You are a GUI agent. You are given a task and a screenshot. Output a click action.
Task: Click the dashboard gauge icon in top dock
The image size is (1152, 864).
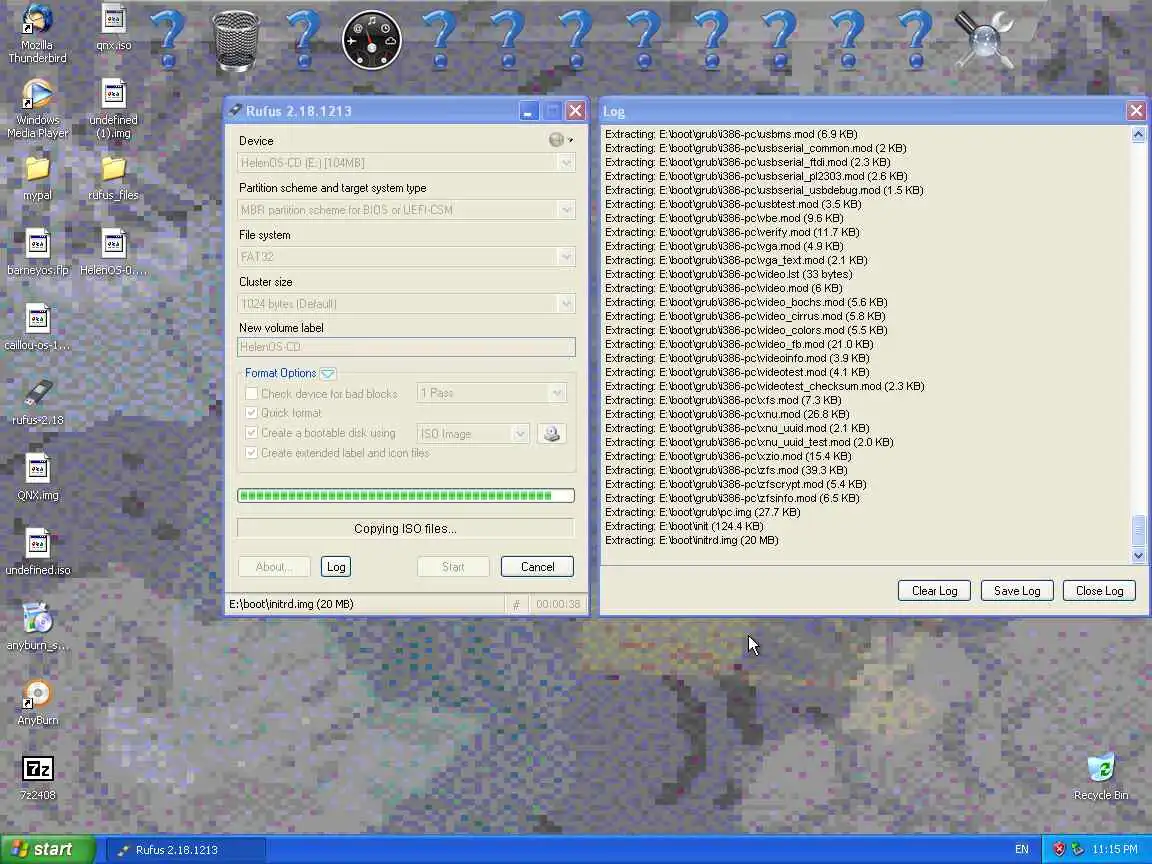pyautogui.click(x=372, y=40)
